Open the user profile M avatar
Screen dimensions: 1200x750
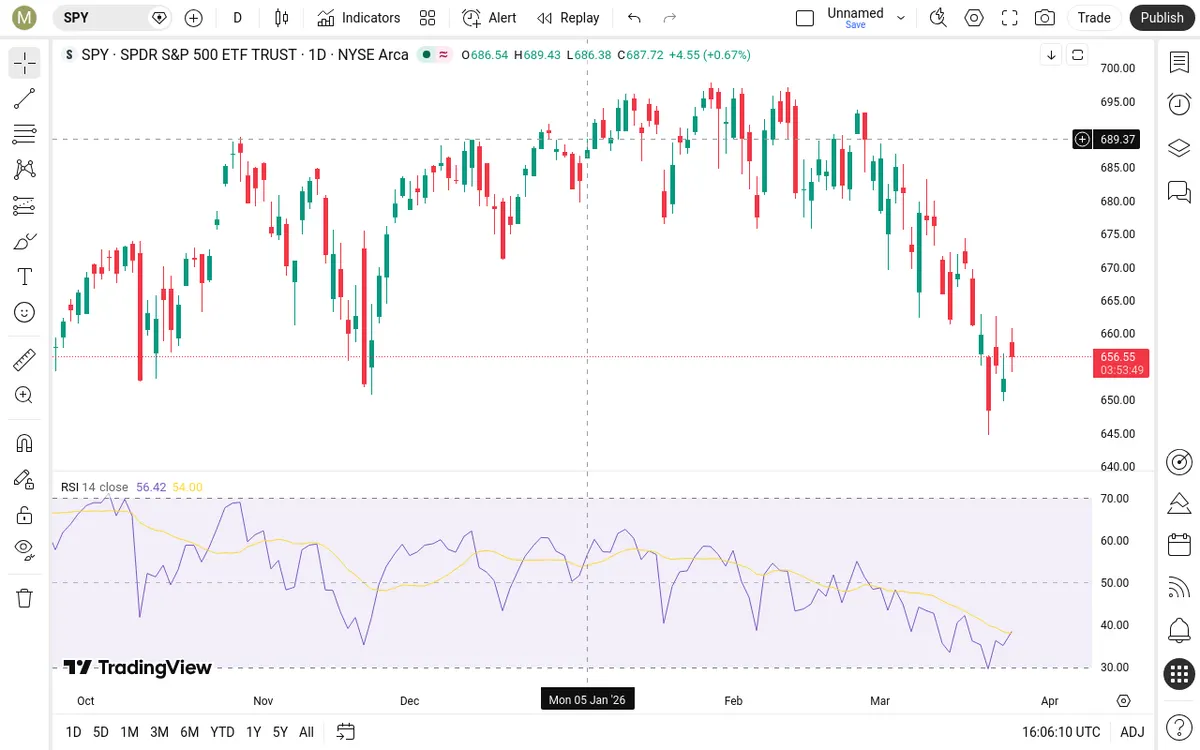[25, 17]
